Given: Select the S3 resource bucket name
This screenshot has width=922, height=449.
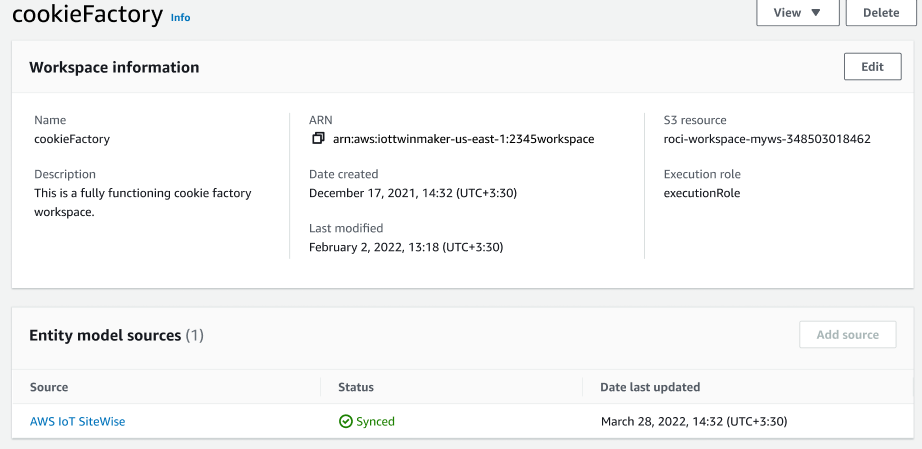Looking at the screenshot, I should click(x=767, y=139).
